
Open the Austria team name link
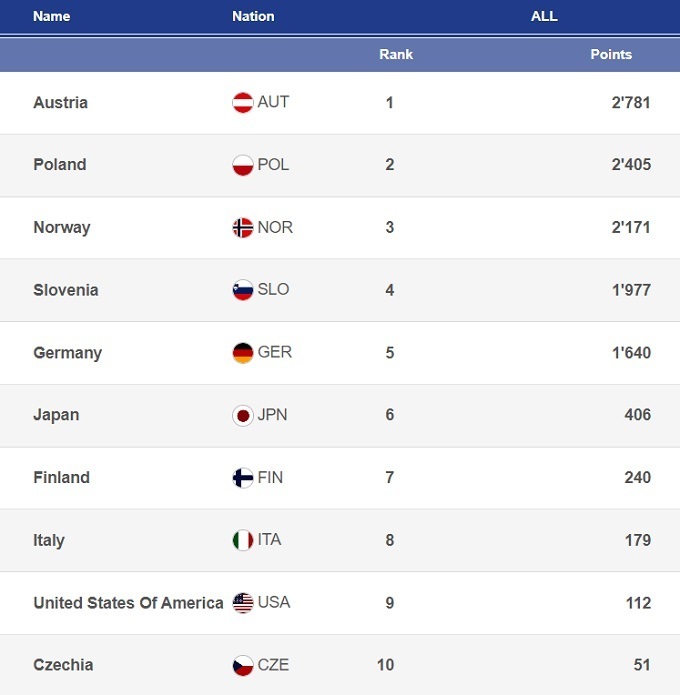[60, 103]
